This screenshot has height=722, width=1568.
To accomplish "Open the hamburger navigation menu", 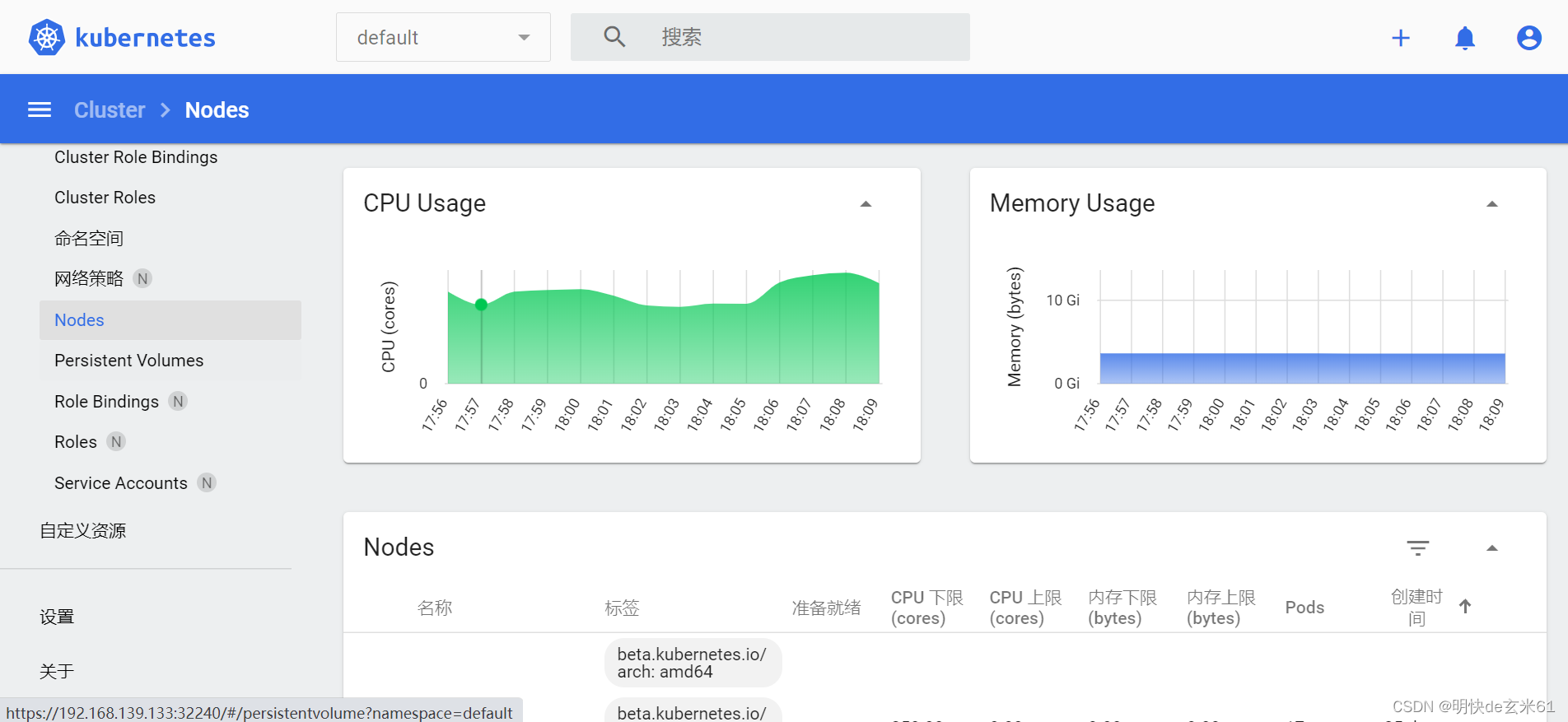I will [40, 109].
